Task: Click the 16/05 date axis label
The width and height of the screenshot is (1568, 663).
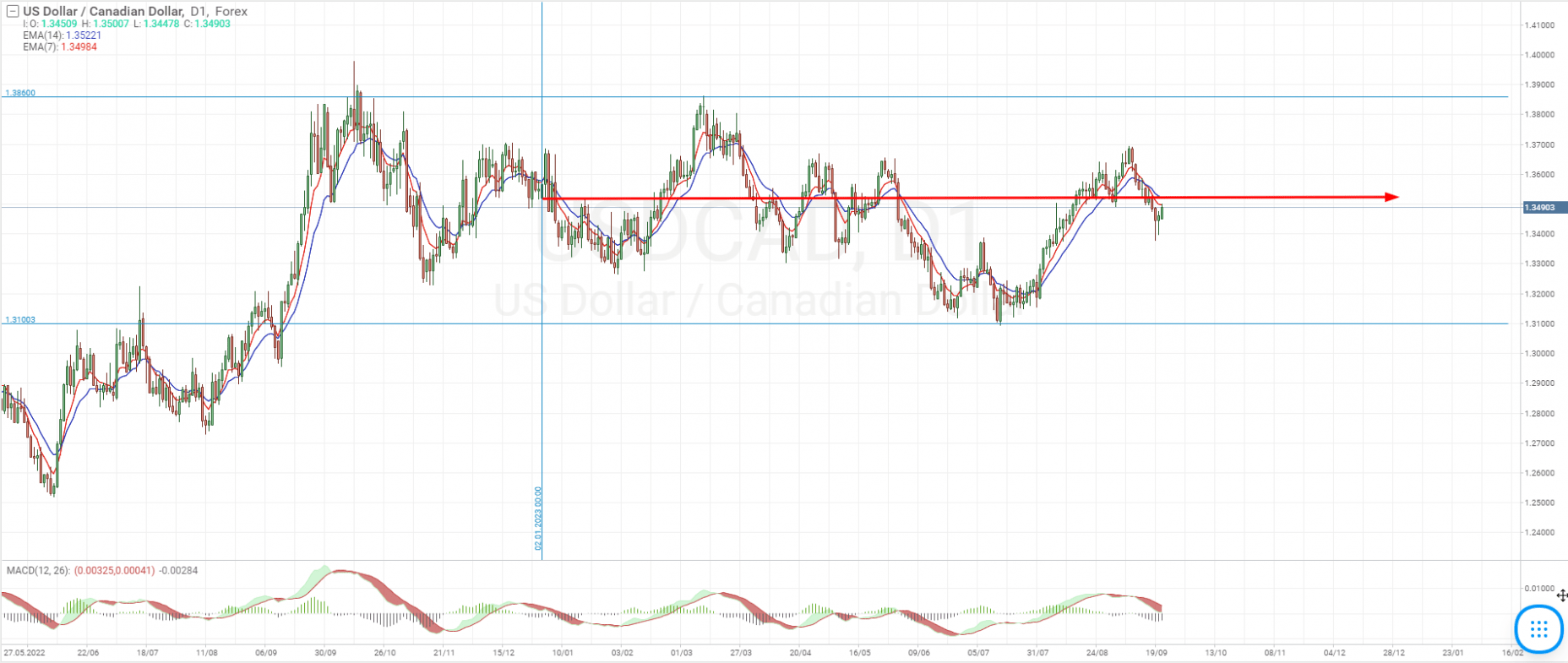Action: pyautogui.click(x=860, y=653)
